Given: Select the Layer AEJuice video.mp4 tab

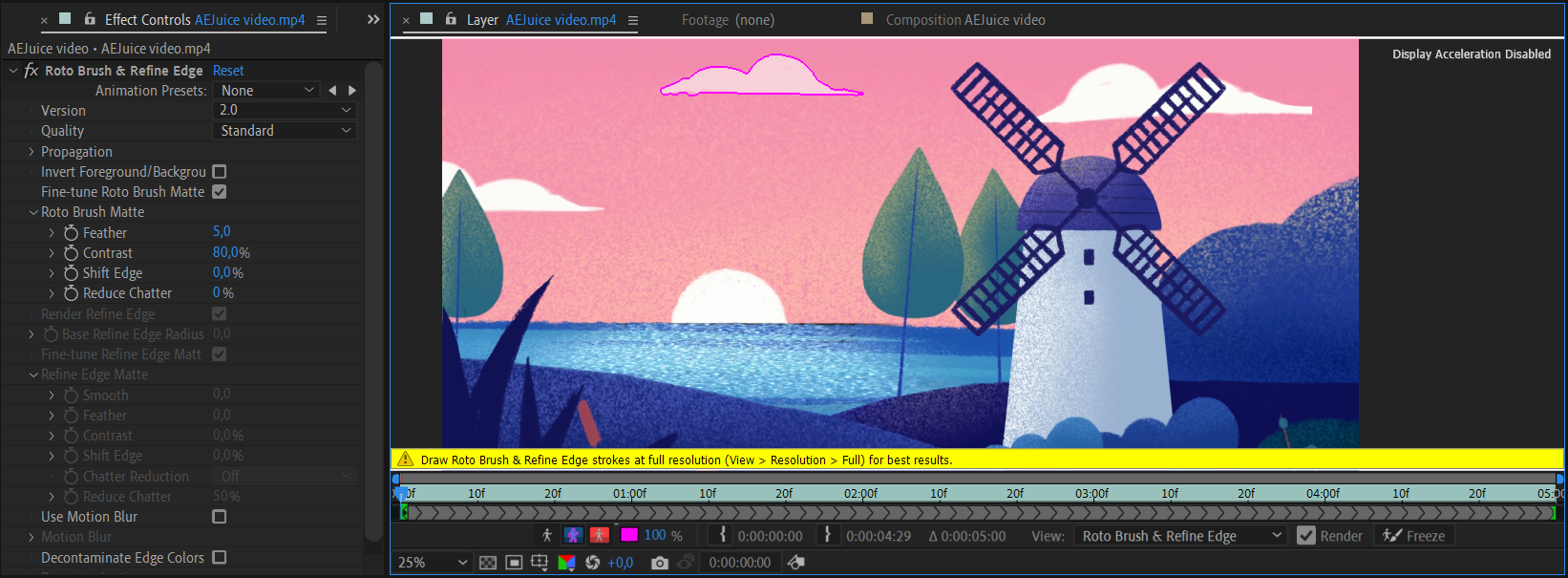Looking at the screenshot, I should point(541,20).
